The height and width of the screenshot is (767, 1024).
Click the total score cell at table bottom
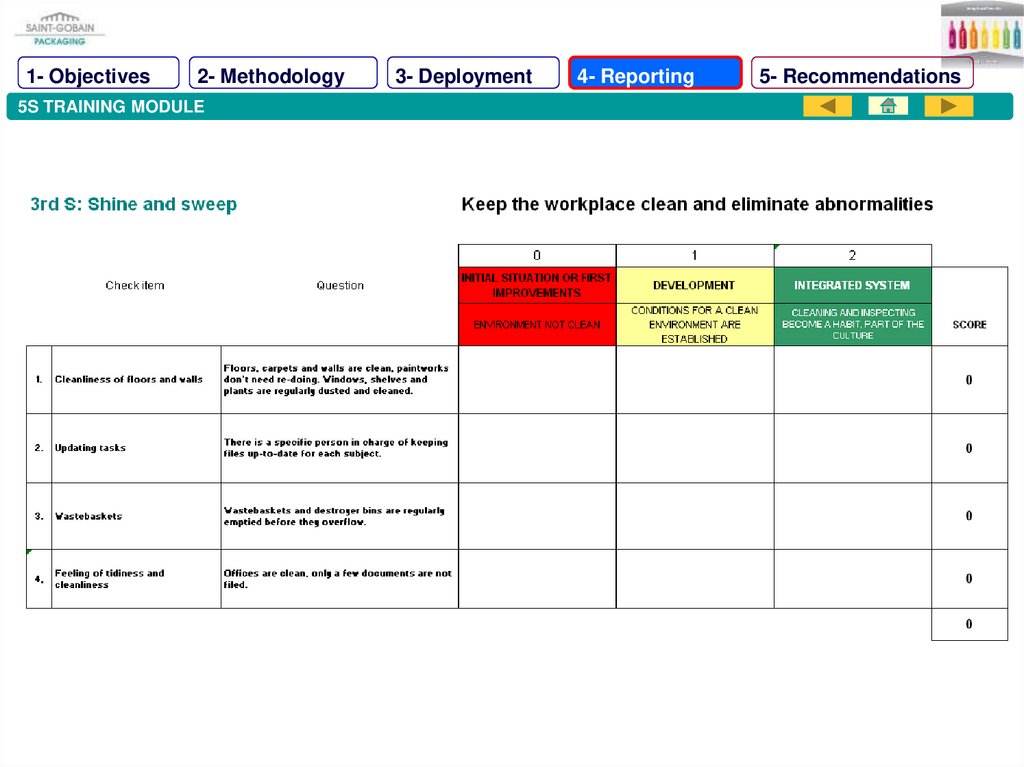969,624
